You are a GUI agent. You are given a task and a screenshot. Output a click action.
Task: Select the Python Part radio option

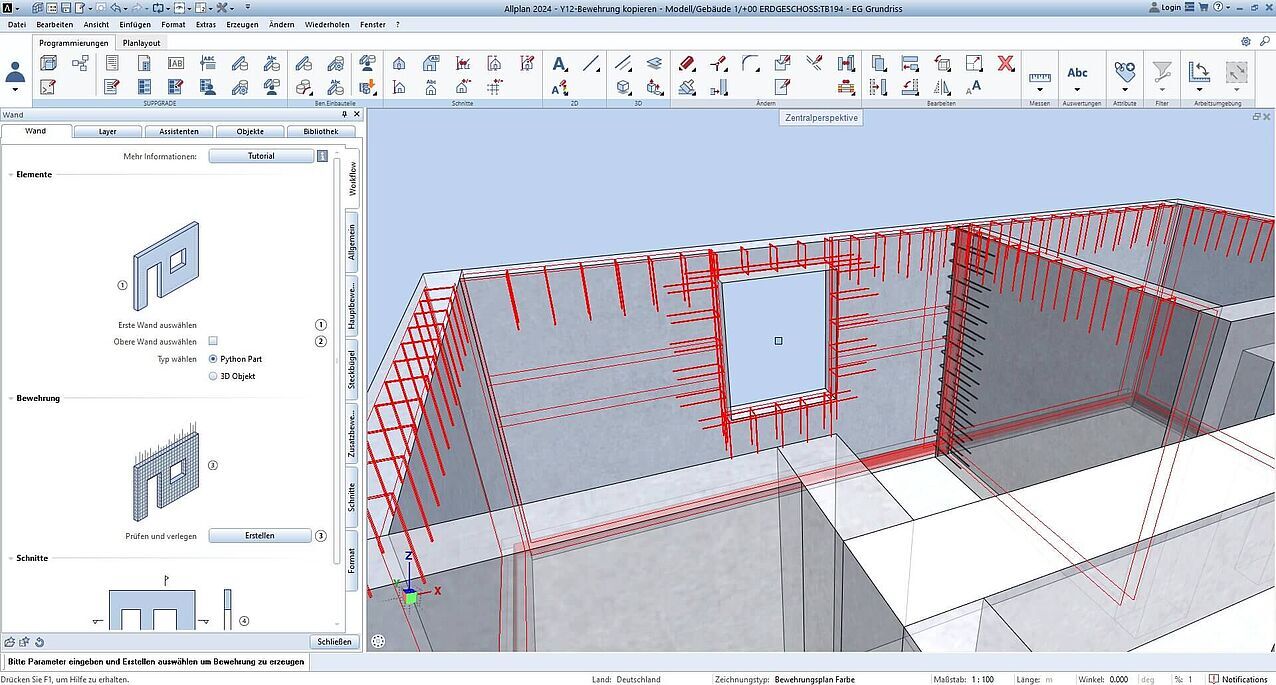tap(213, 359)
